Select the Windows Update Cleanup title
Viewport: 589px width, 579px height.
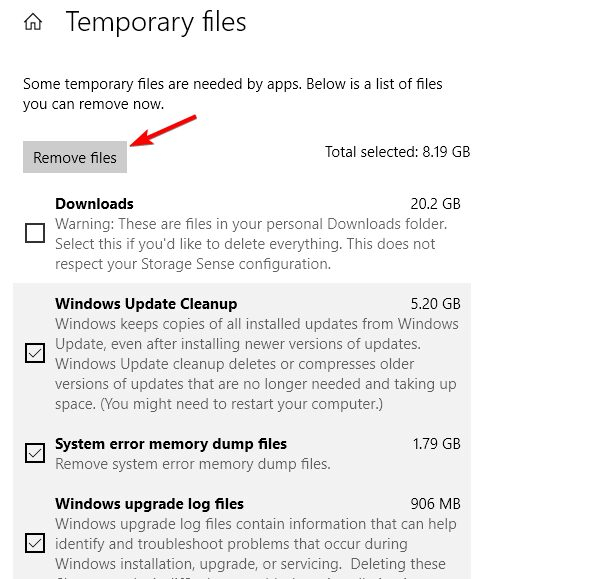[146, 304]
